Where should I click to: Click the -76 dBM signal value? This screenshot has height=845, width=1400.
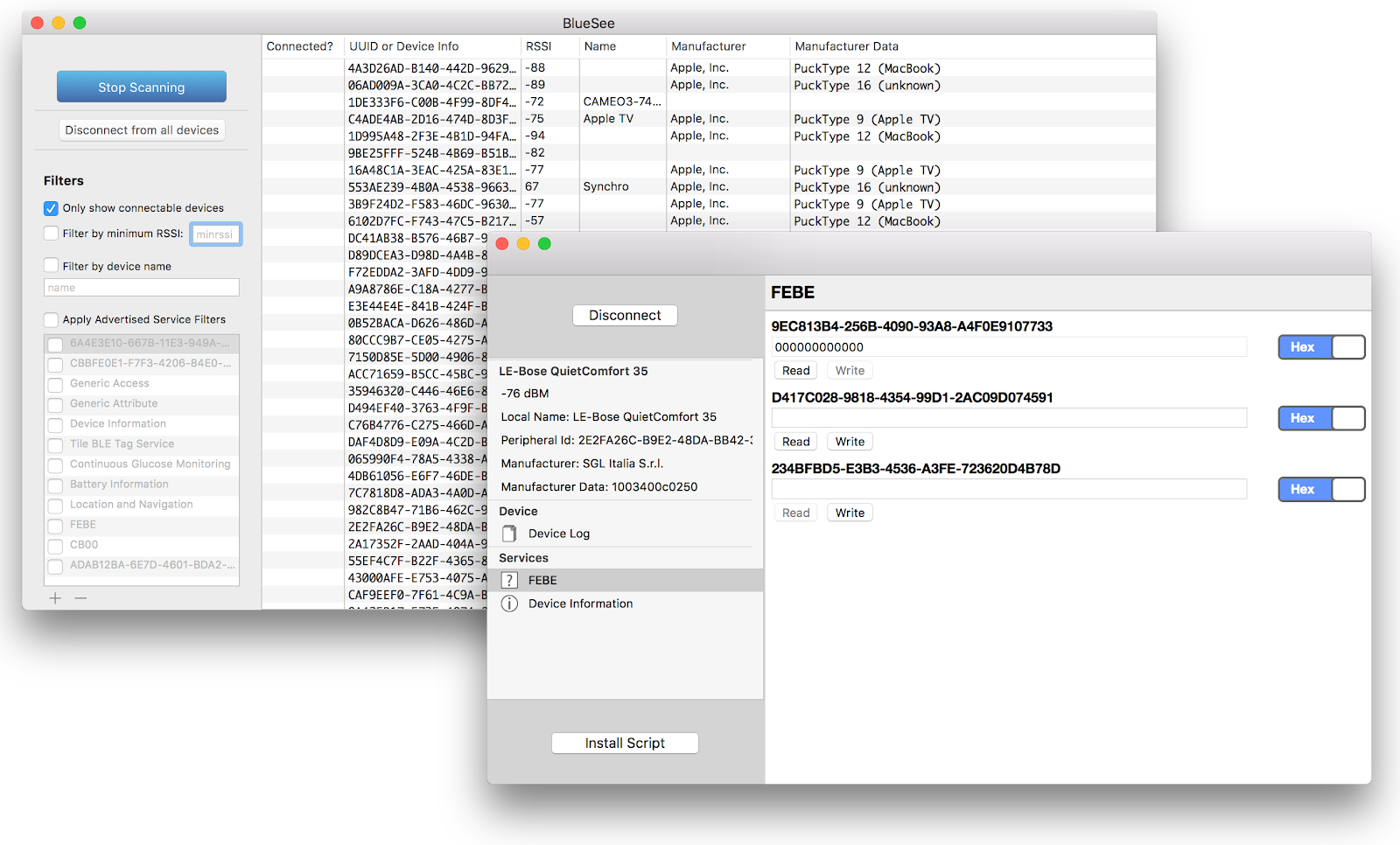[x=525, y=394]
